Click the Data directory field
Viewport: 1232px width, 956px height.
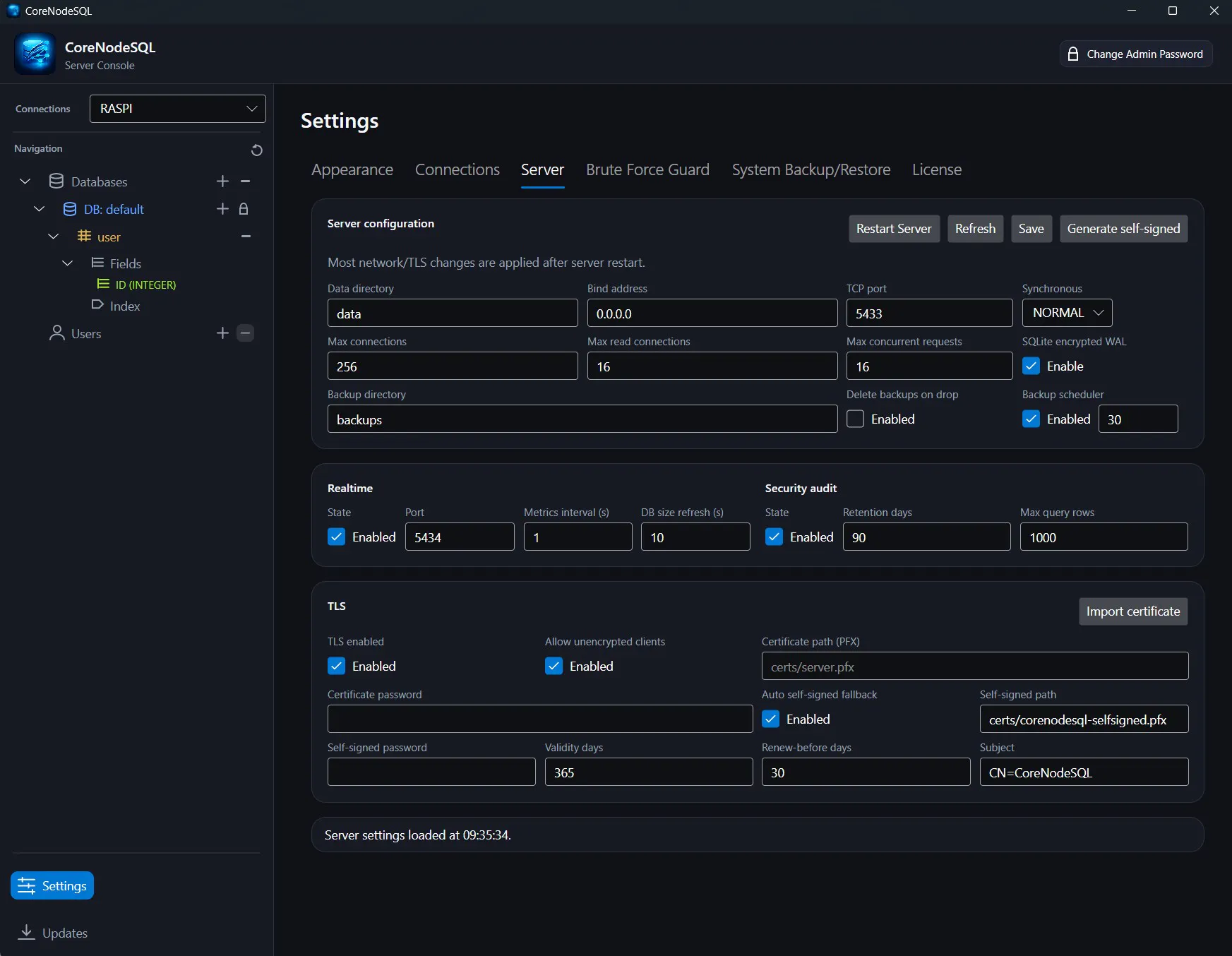point(453,313)
